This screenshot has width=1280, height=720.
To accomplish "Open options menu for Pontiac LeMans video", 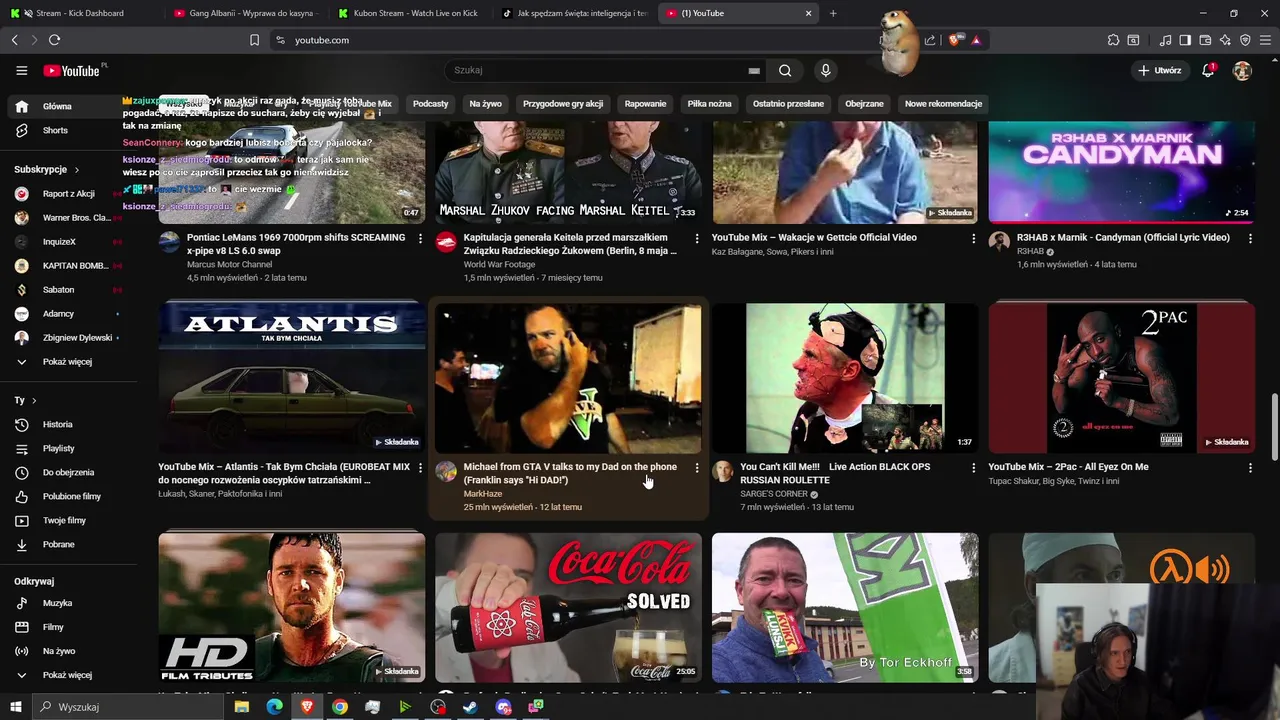I will pos(420,238).
